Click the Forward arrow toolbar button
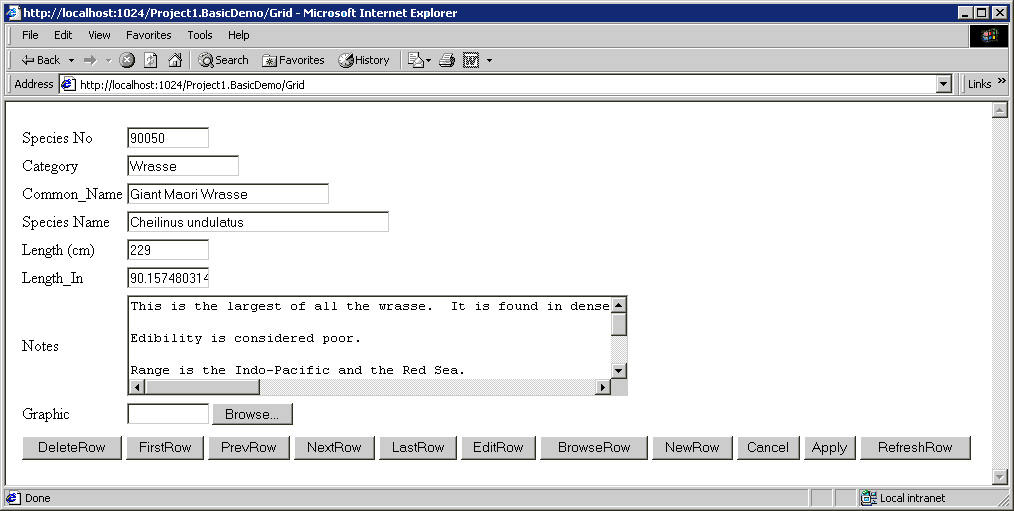The height and width of the screenshot is (511, 1014). point(90,60)
